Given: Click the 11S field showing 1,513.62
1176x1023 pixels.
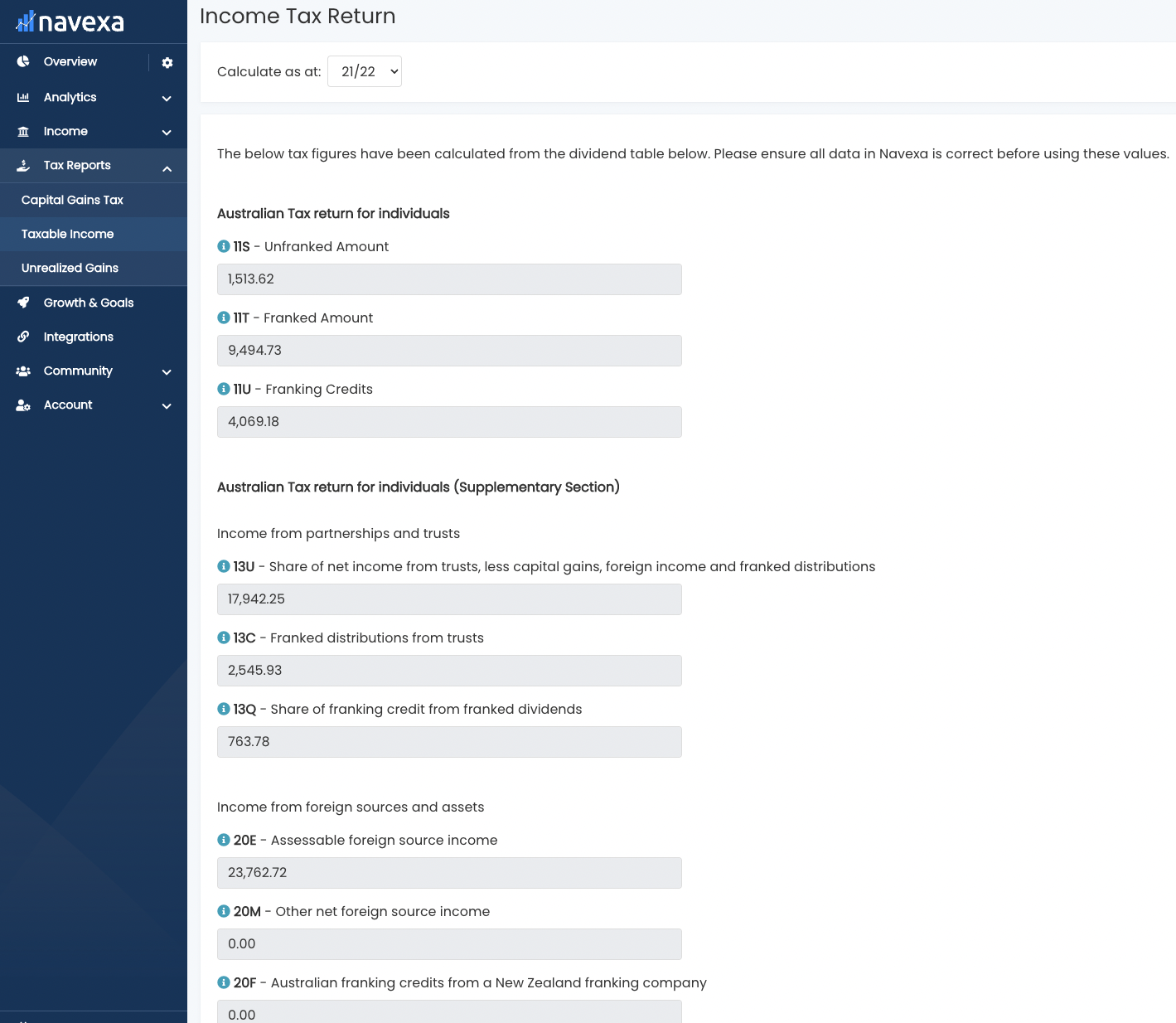Looking at the screenshot, I should 449,279.
